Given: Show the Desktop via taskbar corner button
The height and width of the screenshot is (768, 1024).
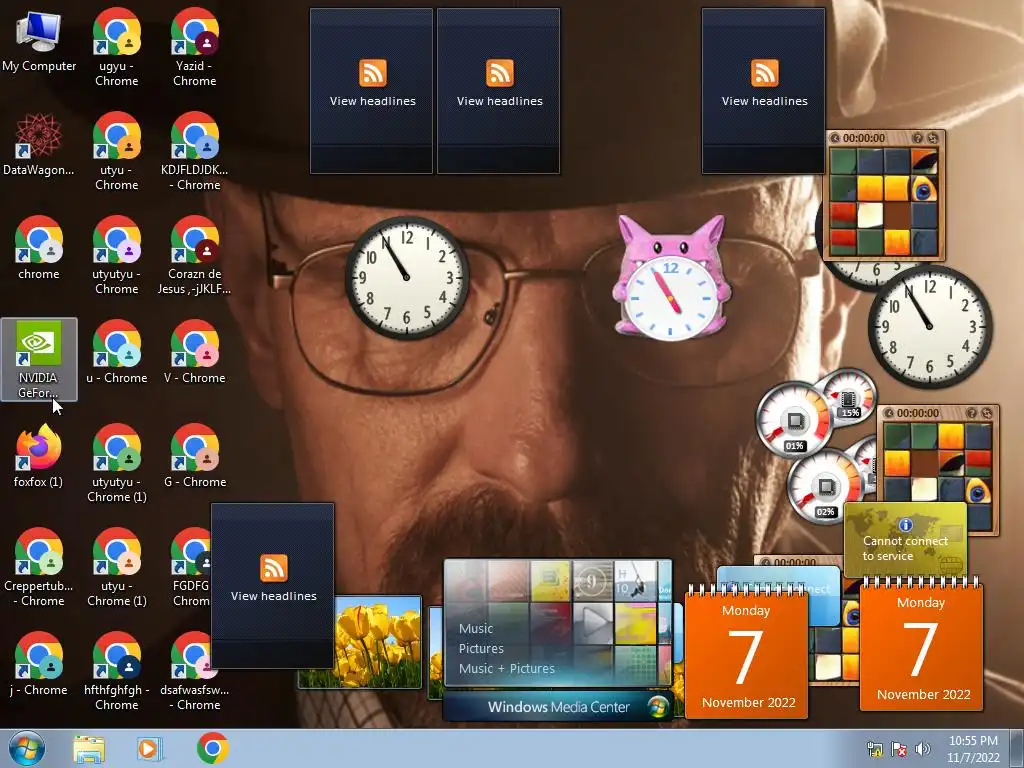Looking at the screenshot, I should click(x=1017, y=748).
